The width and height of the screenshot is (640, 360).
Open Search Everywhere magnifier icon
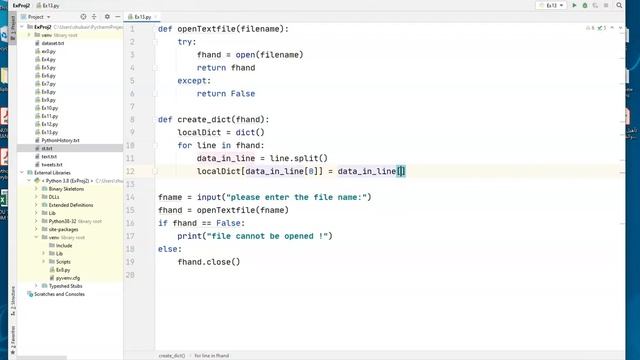pyautogui.click(x=619, y=5)
